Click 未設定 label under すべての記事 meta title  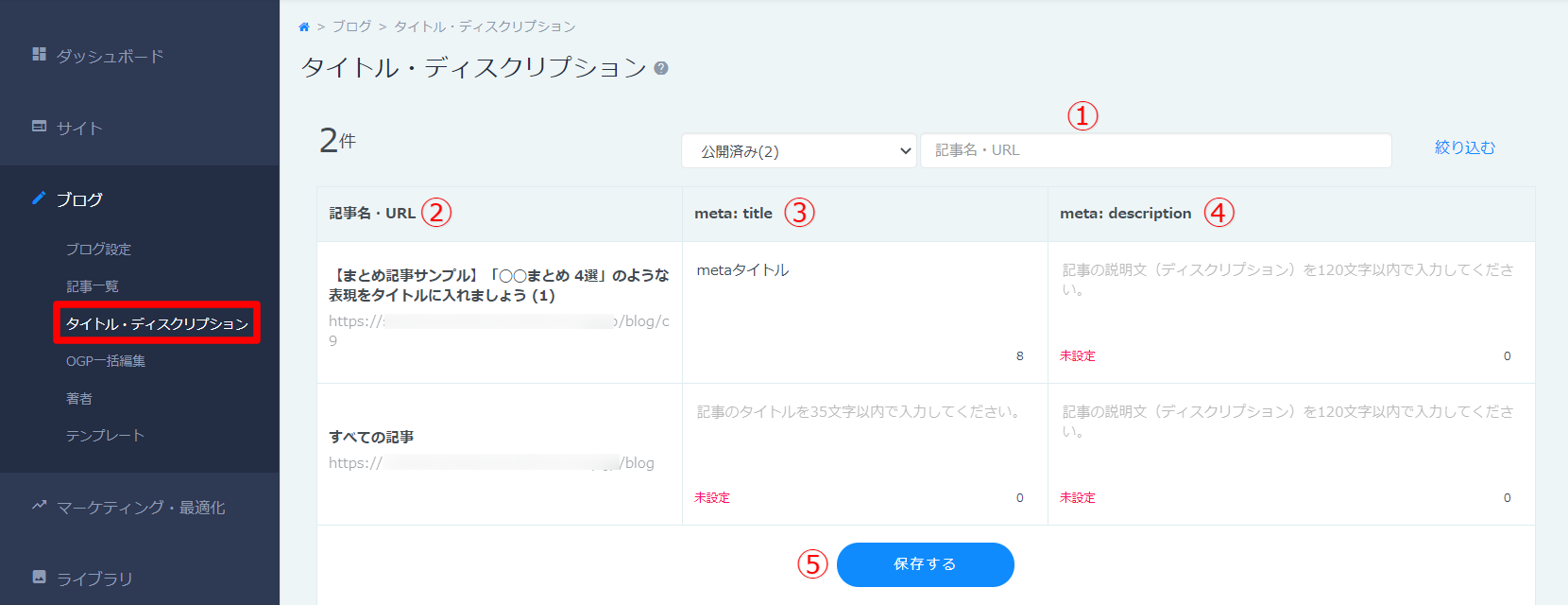(712, 498)
